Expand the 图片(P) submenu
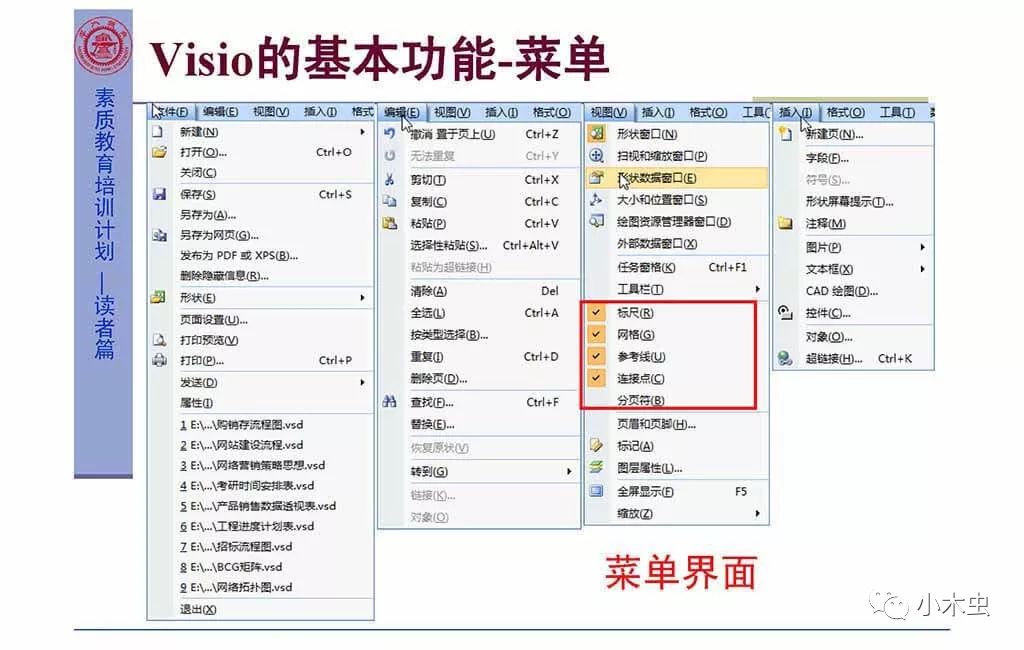This screenshot has width=1024, height=650. 922,247
